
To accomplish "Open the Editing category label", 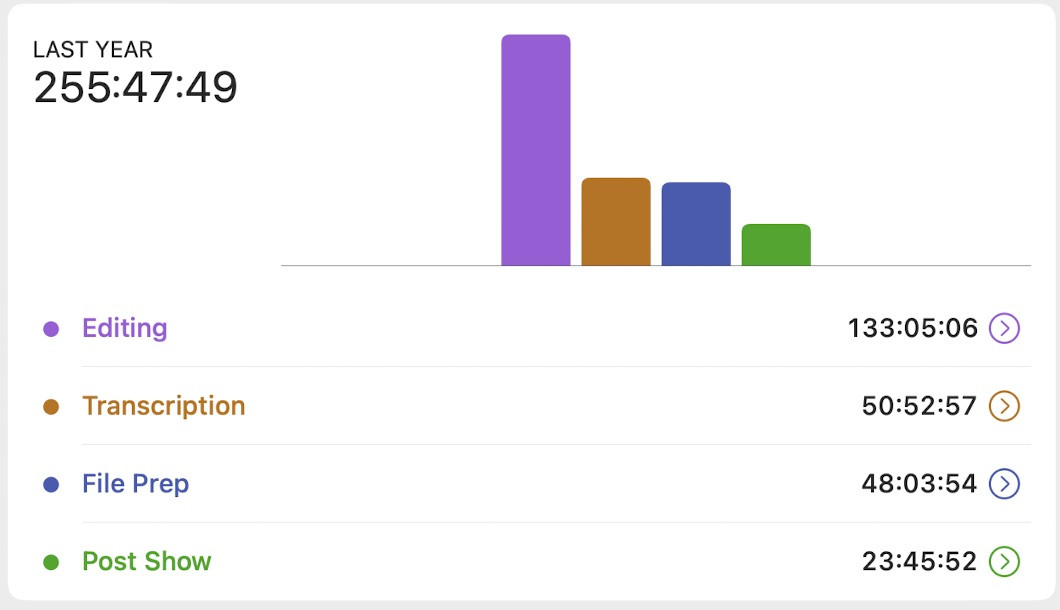I will 125,328.
